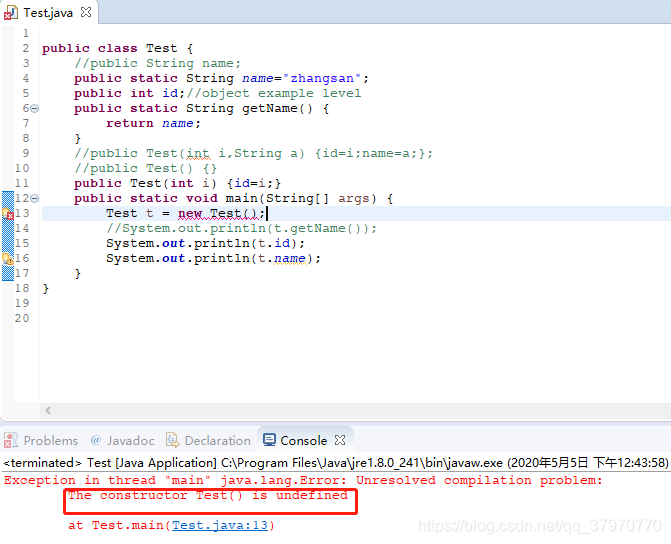This screenshot has height=544, width=671.
Task: Place cursor in 'new Test()' on line 13
Action: (218, 213)
